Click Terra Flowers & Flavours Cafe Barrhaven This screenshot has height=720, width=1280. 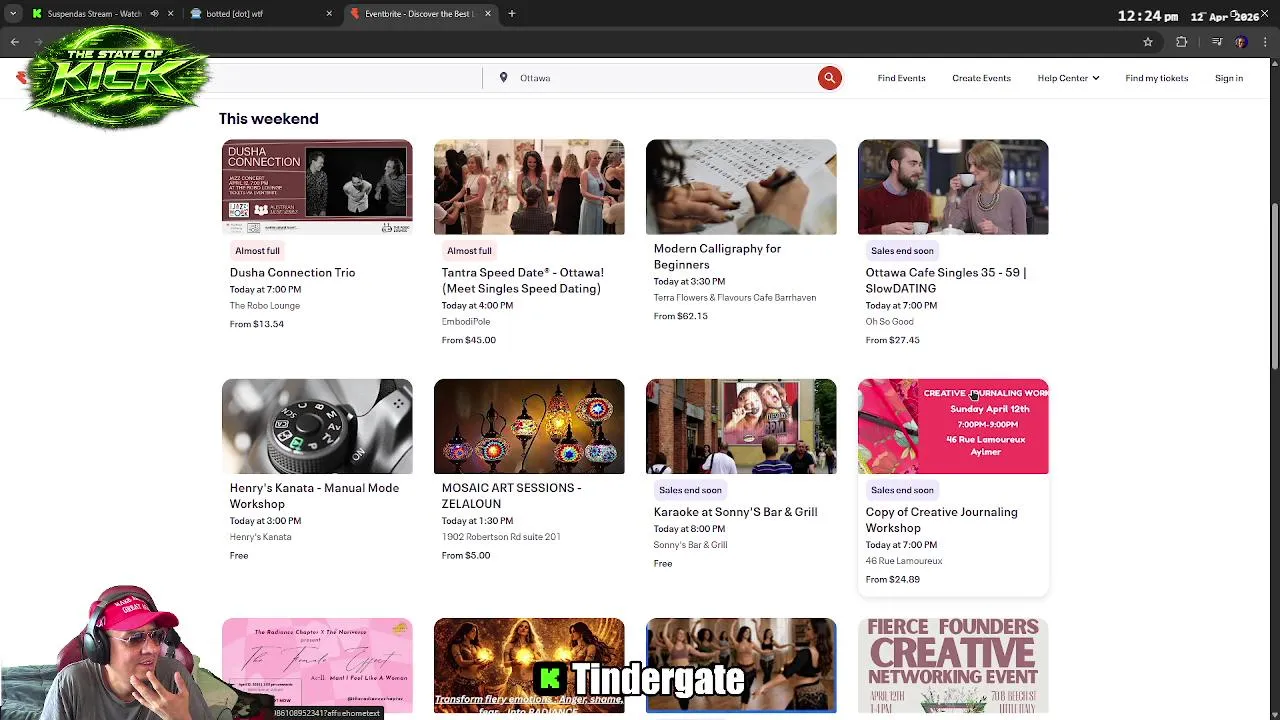(x=735, y=298)
